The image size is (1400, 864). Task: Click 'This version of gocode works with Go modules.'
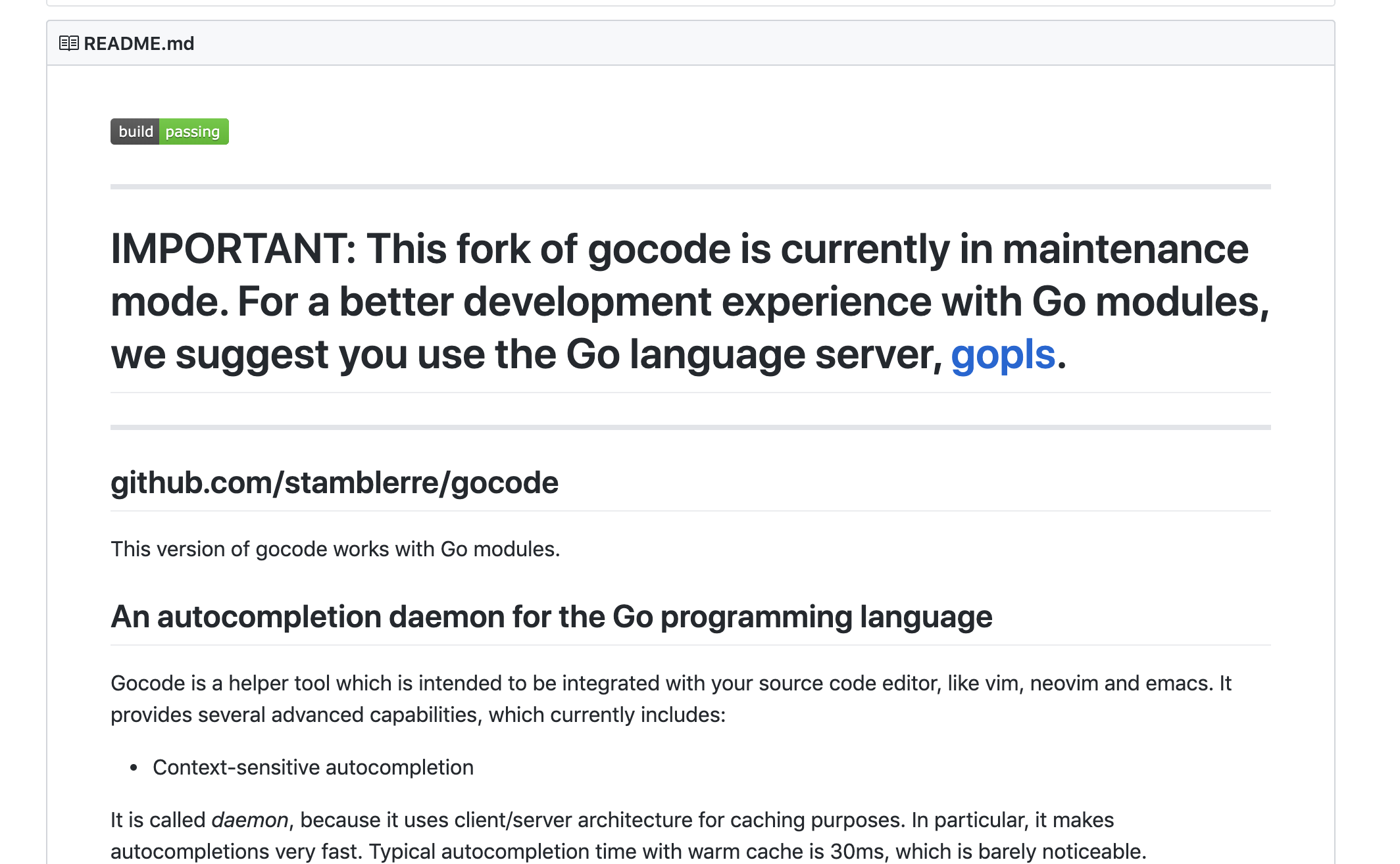click(x=335, y=549)
